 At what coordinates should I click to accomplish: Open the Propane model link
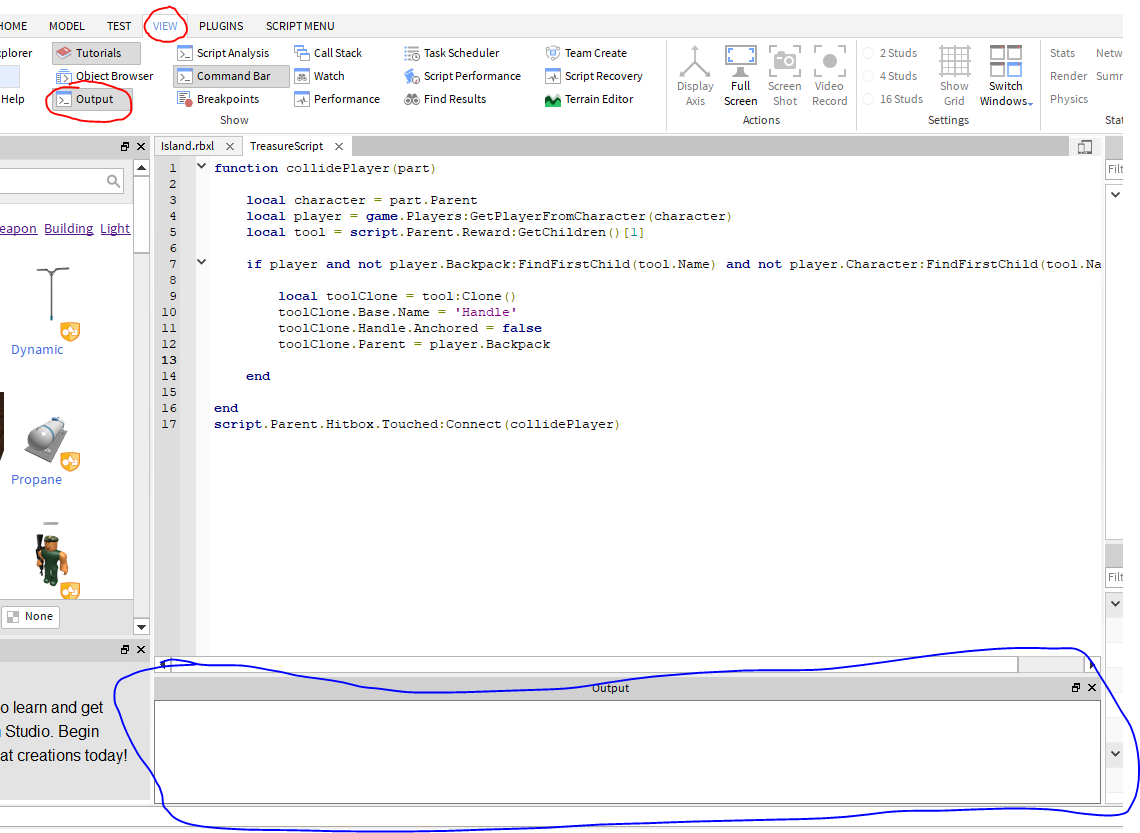click(36, 480)
